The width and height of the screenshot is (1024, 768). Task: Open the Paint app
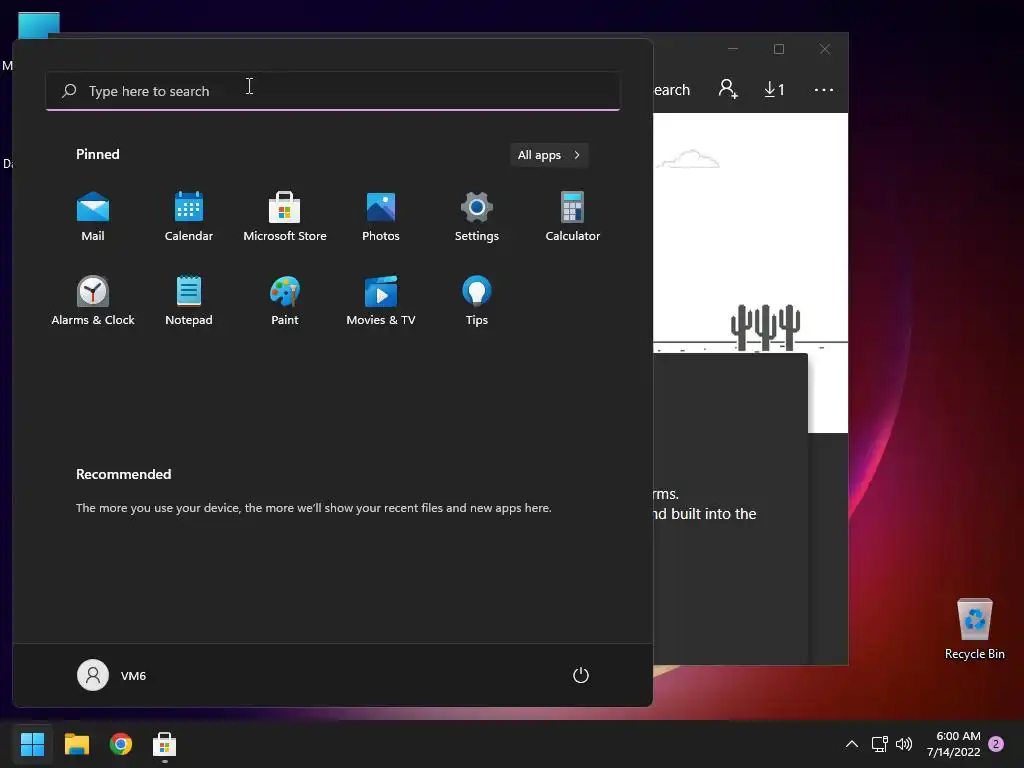point(285,301)
